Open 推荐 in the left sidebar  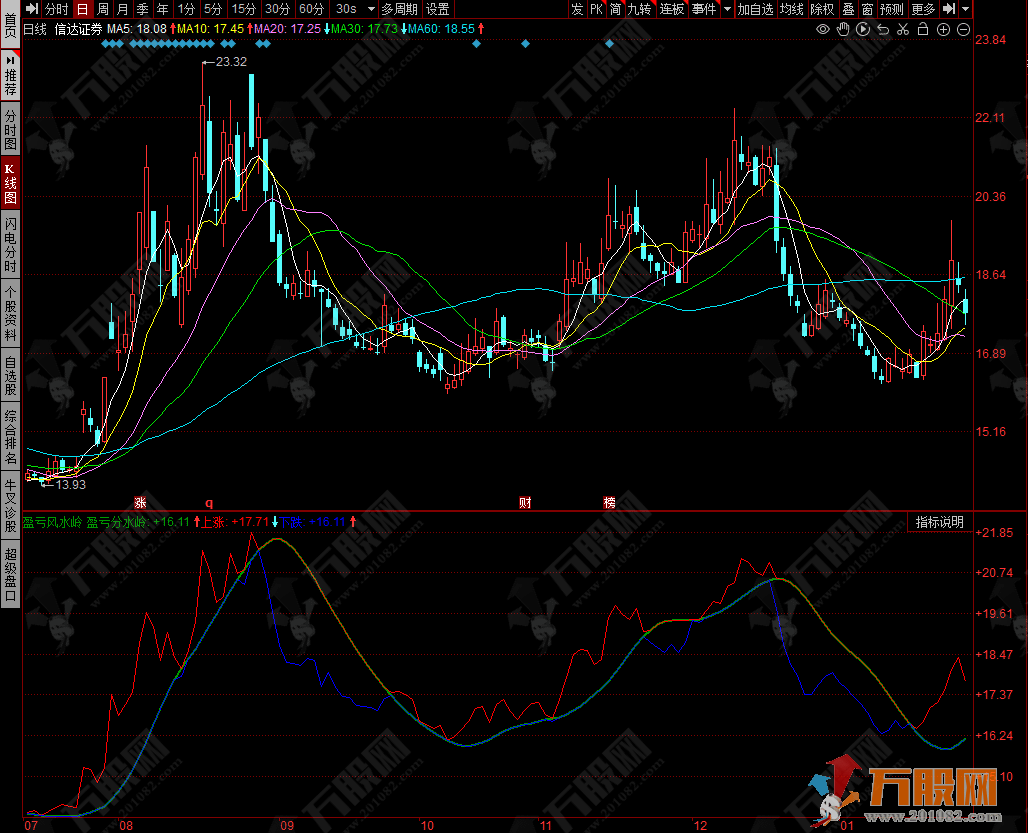10,76
